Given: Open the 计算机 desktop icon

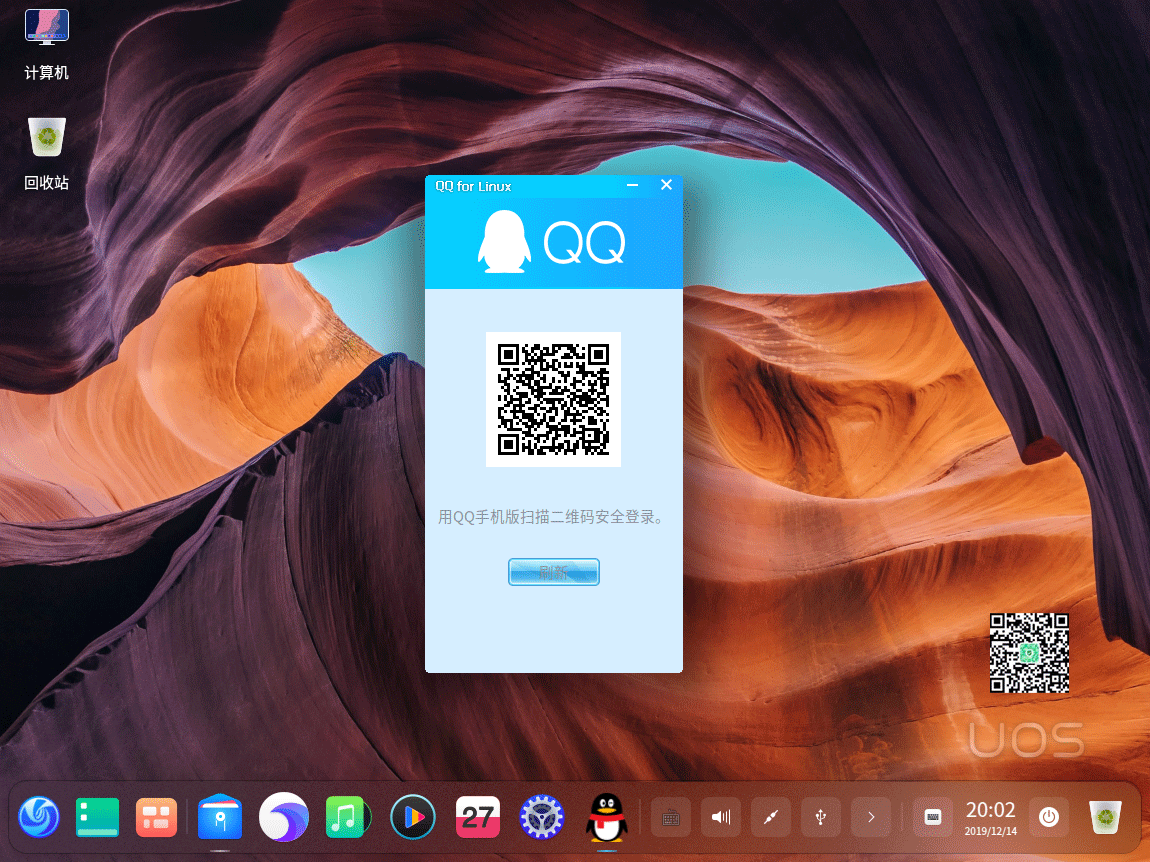Looking at the screenshot, I should tap(47, 44).
